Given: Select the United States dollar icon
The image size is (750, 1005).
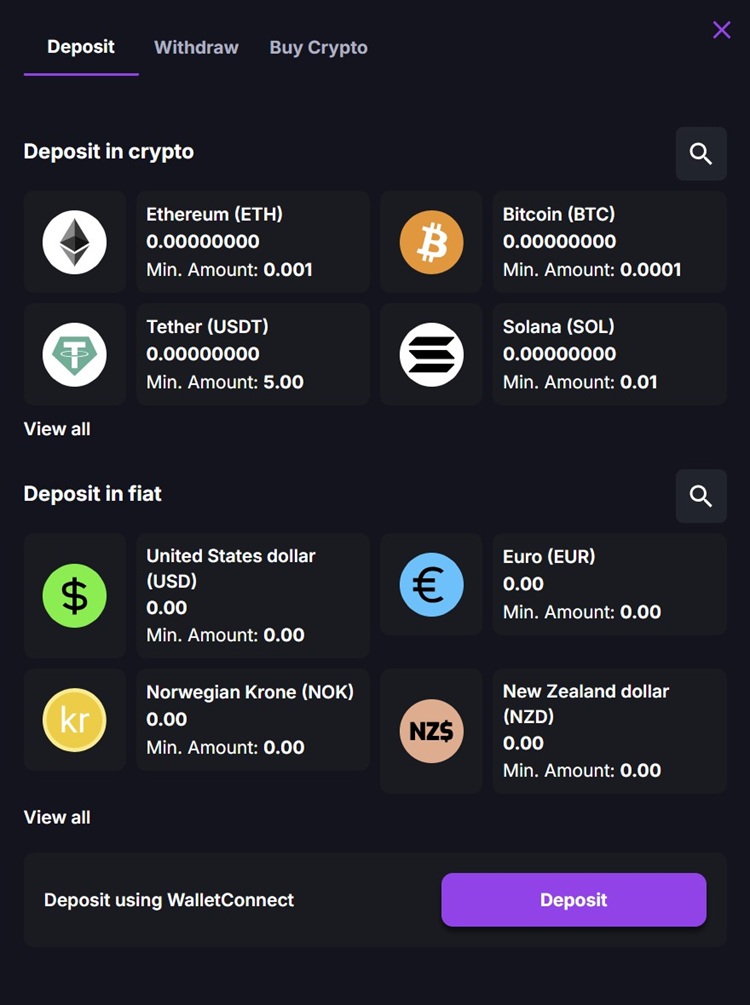Looking at the screenshot, I should click(74, 596).
